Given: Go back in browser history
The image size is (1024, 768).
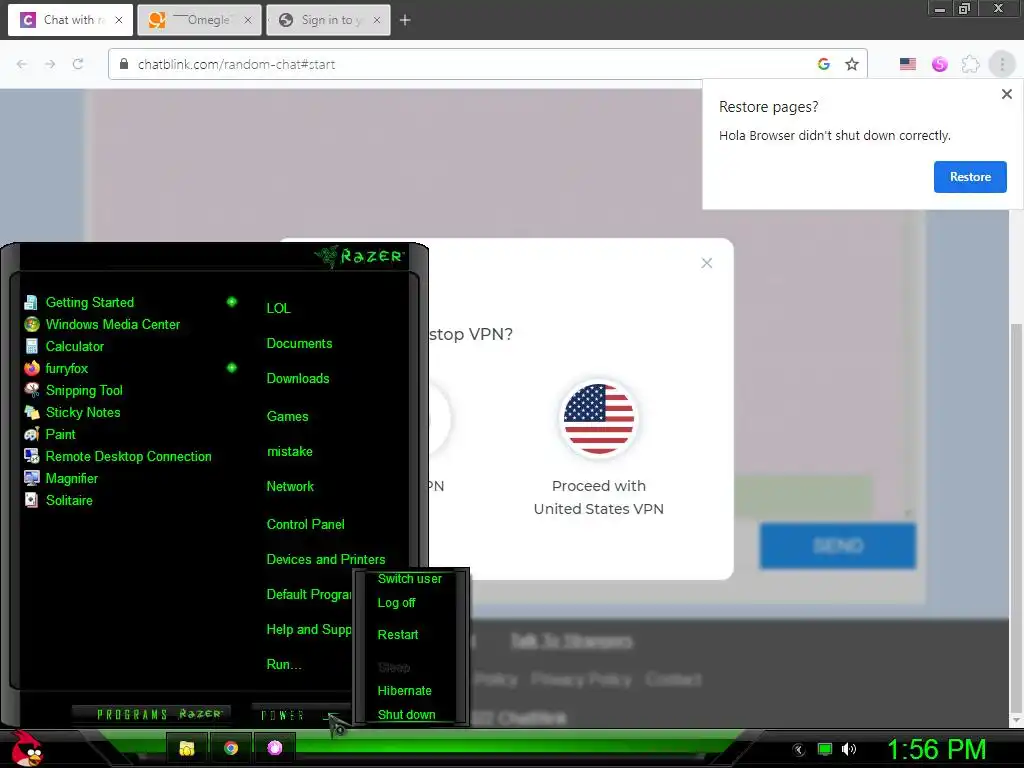Looking at the screenshot, I should click(x=22, y=64).
